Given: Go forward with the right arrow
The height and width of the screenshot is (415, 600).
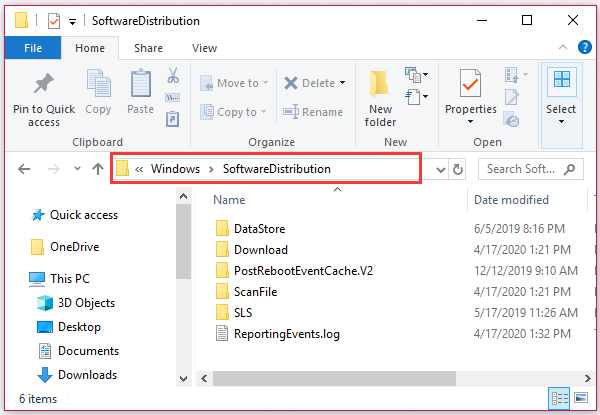Looking at the screenshot, I should [x=54, y=169].
